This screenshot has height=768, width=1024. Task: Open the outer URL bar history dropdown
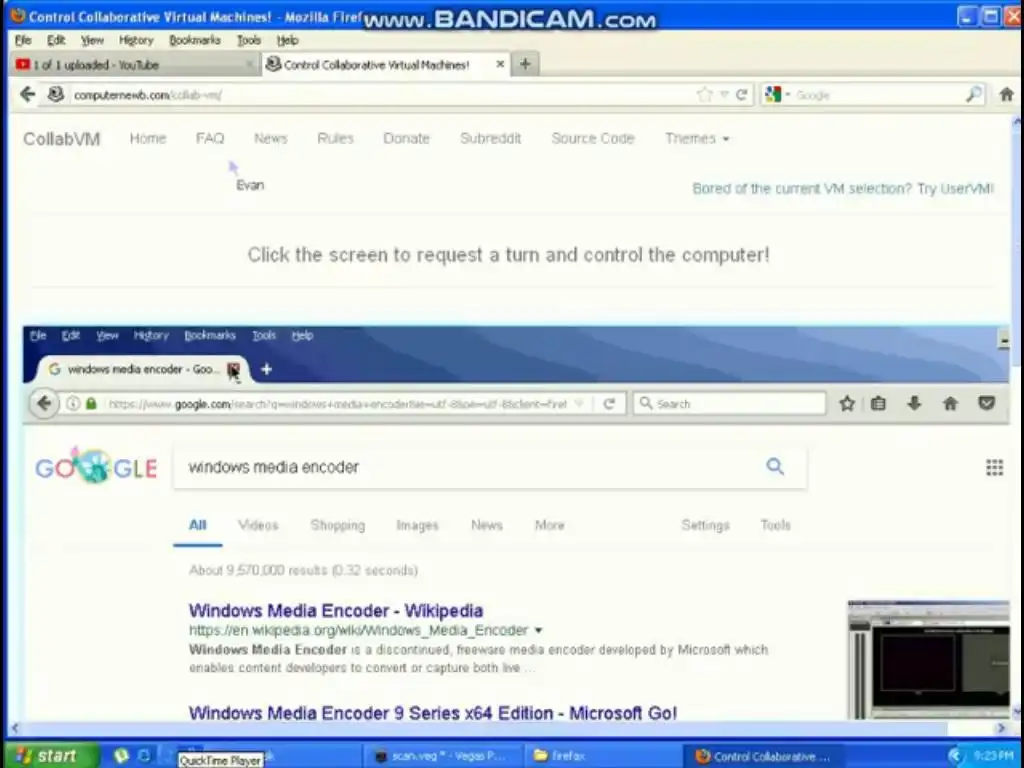(724, 95)
